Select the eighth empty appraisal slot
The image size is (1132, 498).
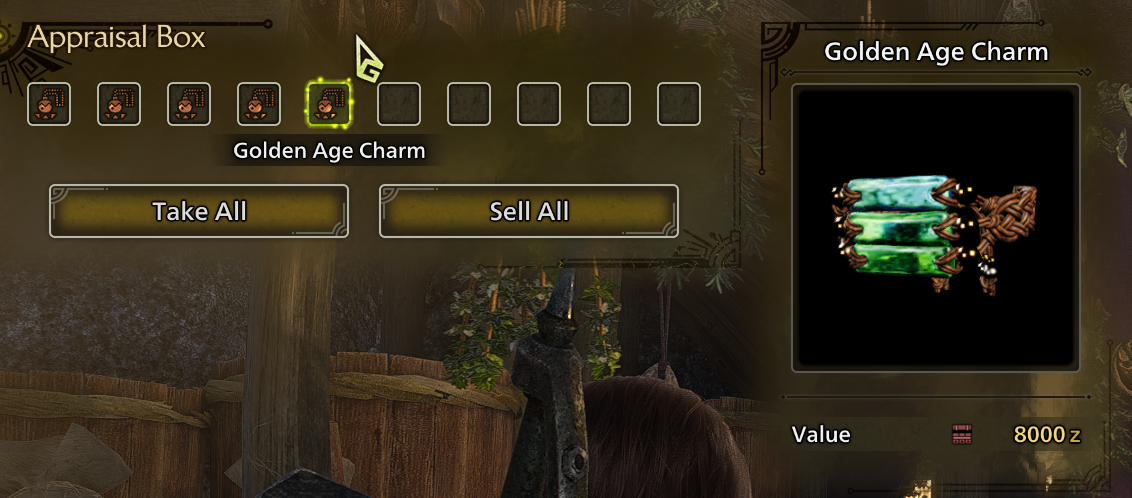click(x=539, y=104)
